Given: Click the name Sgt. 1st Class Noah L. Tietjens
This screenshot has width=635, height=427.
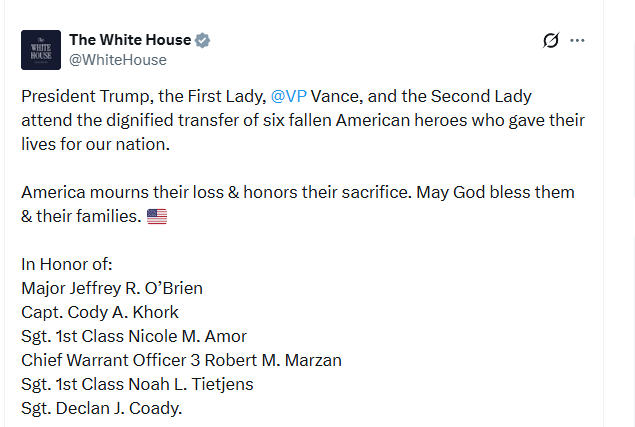Looking at the screenshot, I should point(137,384).
